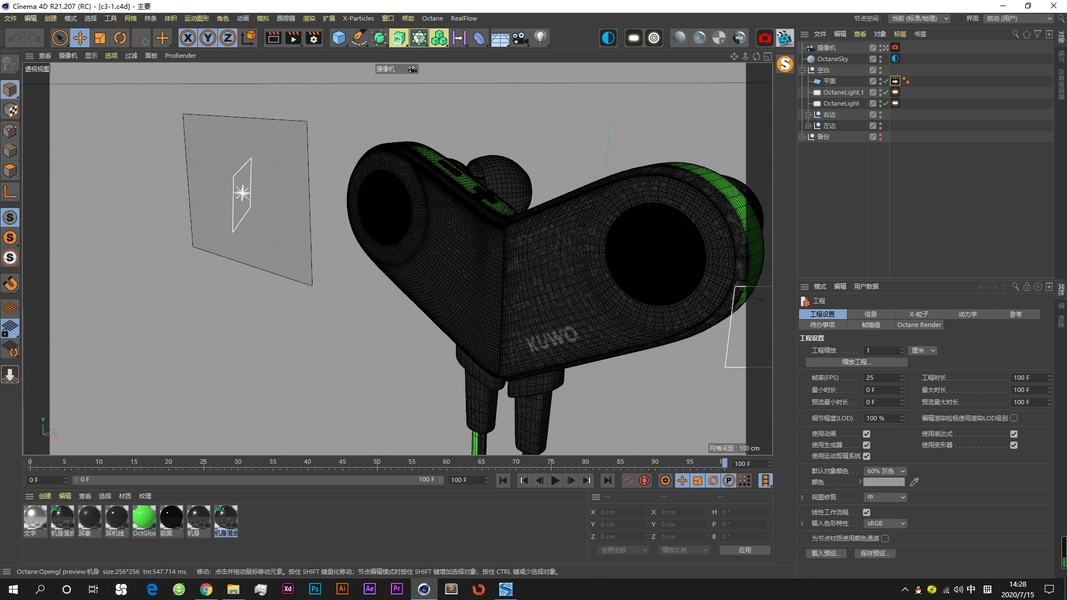Open the spline pen tool
The image size is (1067, 600).
[359, 38]
